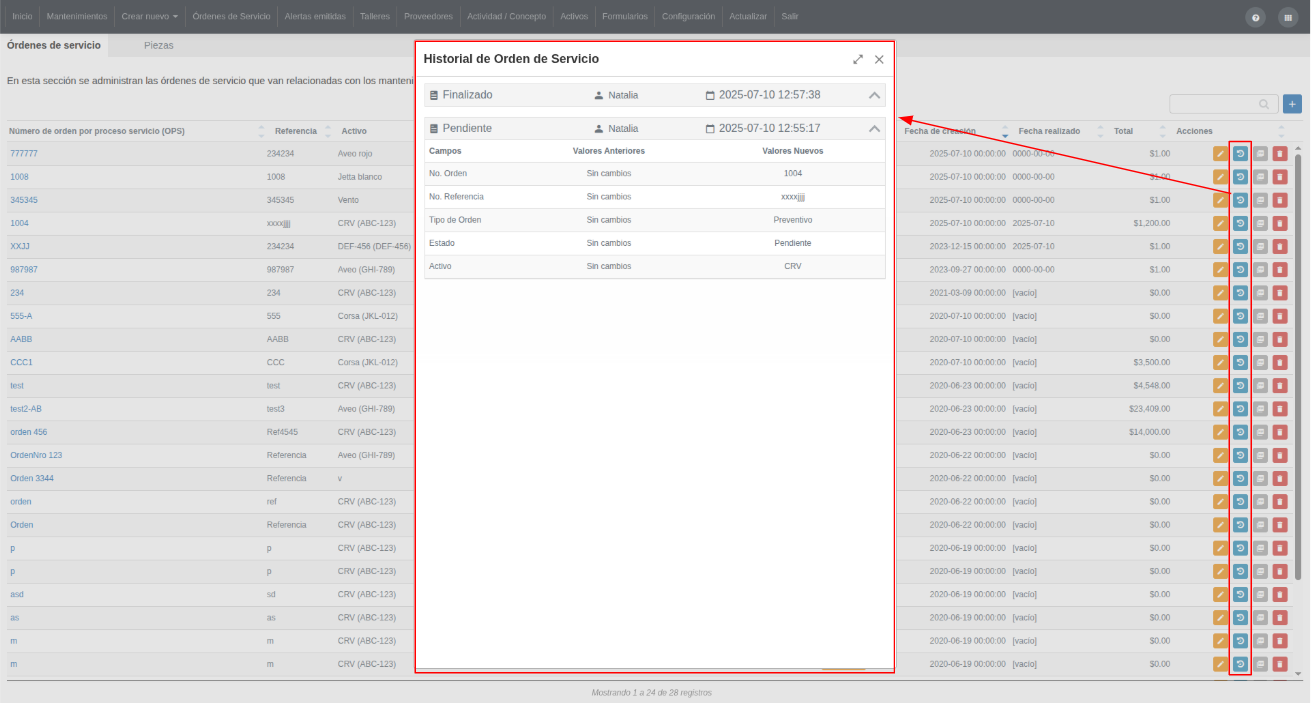Image resolution: width=1311 pixels, height=703 pixels.
Task: Click the red delete icon for order XXJJ
Action: (x=1280, y=246)
